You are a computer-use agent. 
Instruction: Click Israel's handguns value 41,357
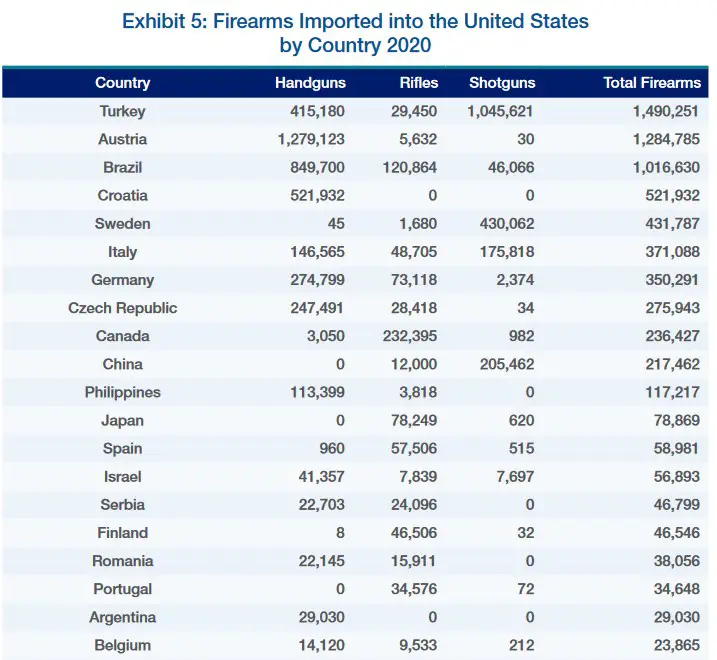(x=321, y=477)
